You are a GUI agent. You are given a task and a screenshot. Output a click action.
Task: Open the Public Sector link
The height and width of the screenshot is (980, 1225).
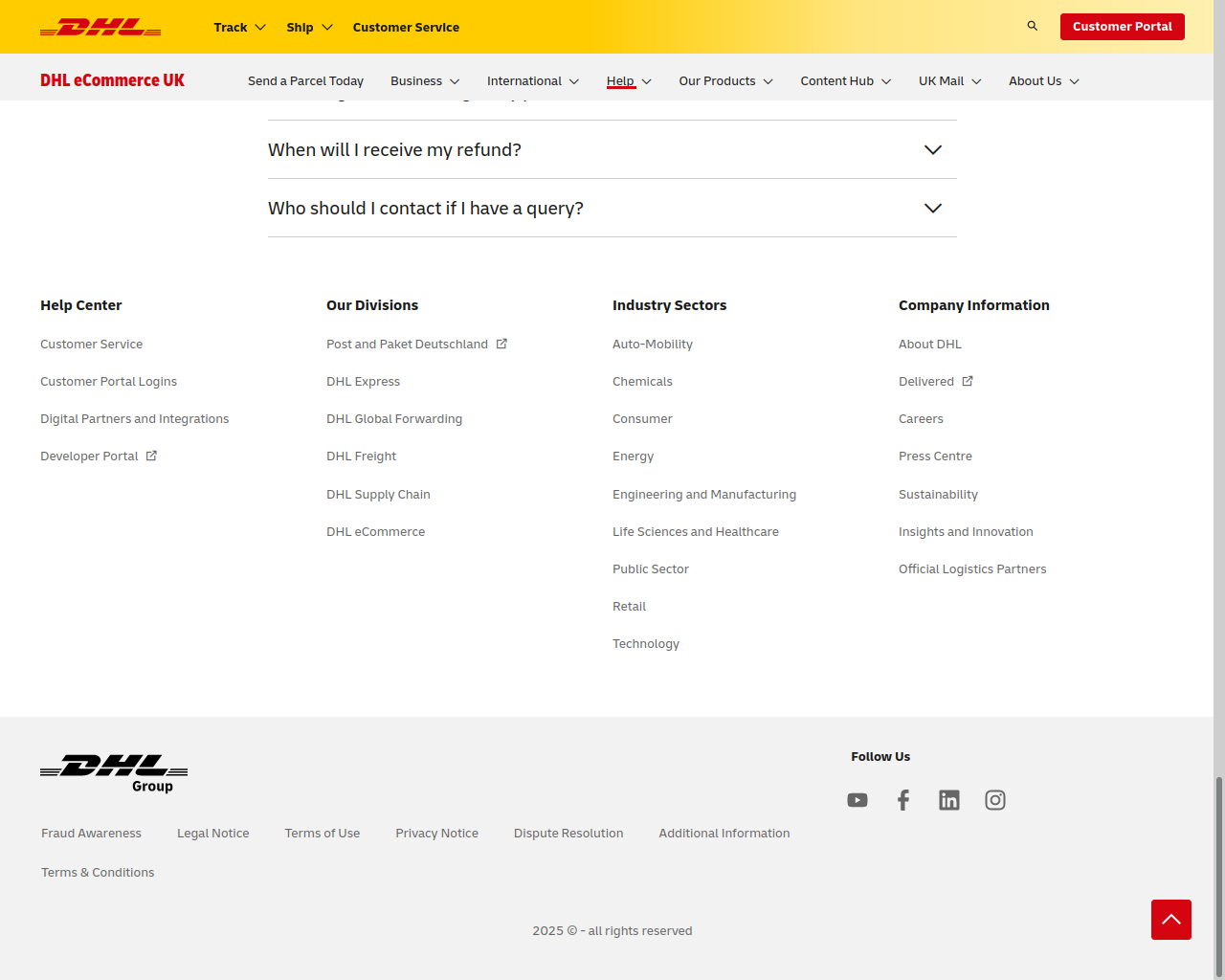tap(651, 568)
